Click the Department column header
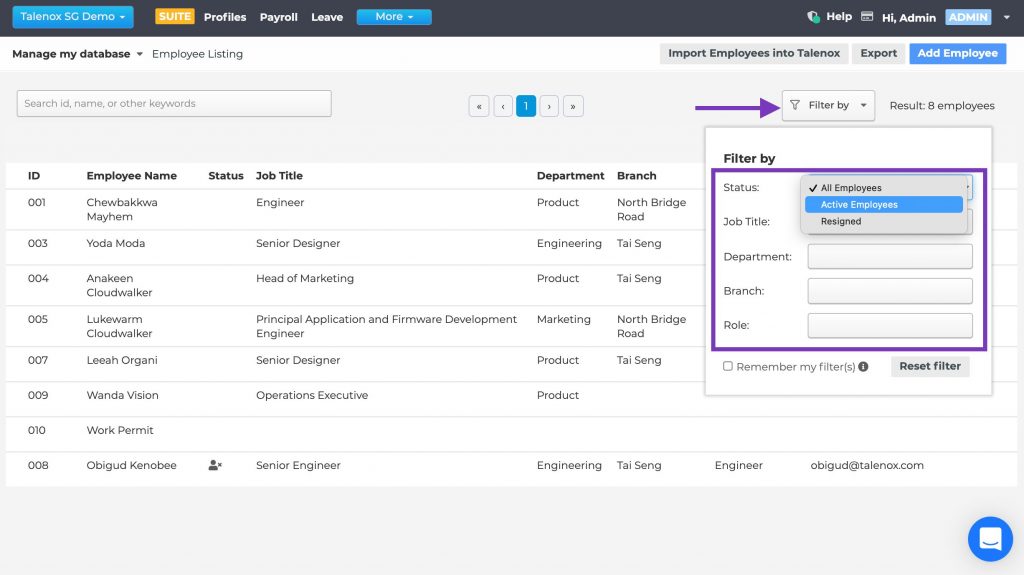The image size is (1024, 575). click(x=570, y=176)
